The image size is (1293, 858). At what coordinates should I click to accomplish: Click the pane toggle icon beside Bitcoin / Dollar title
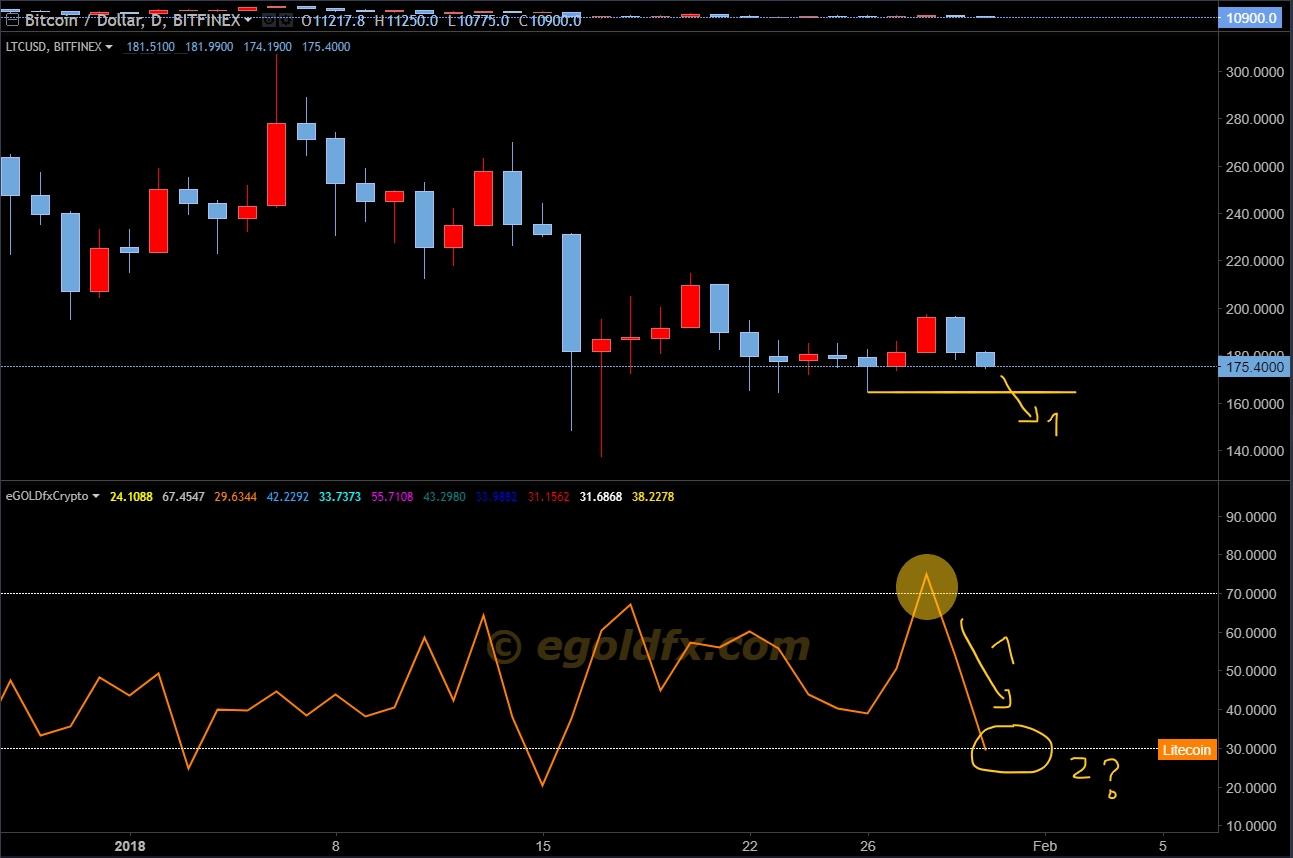(x=10, y=20)
